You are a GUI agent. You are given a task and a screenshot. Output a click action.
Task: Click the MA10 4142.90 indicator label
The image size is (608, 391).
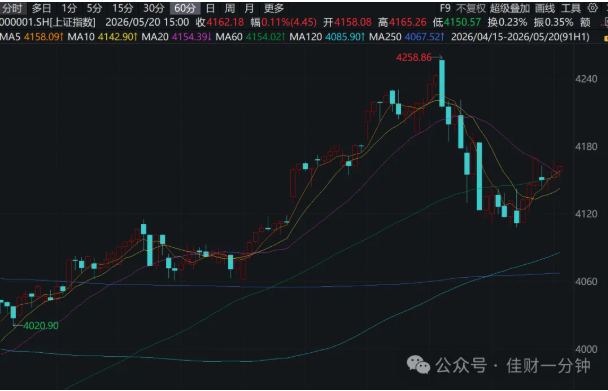pyautogui.click(x=102, y=37)
